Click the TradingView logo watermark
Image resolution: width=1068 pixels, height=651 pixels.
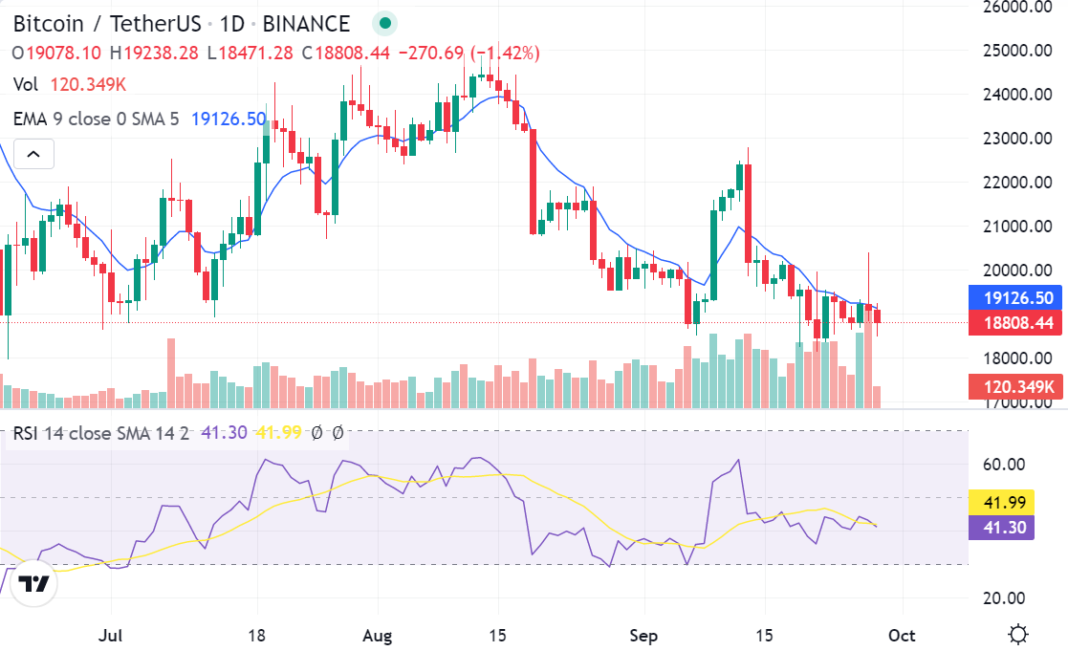(33, 583)
